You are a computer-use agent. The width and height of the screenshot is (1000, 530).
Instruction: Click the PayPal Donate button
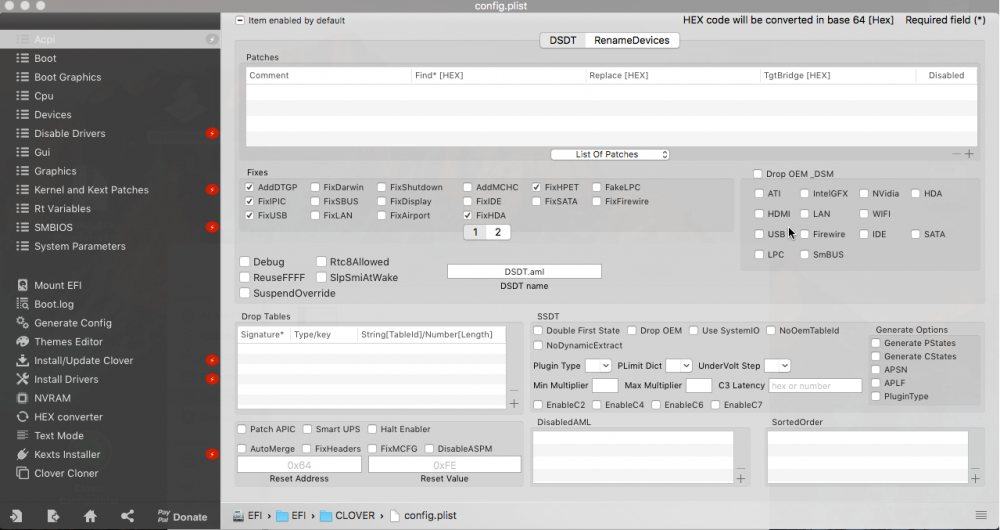tap(182, 516)
